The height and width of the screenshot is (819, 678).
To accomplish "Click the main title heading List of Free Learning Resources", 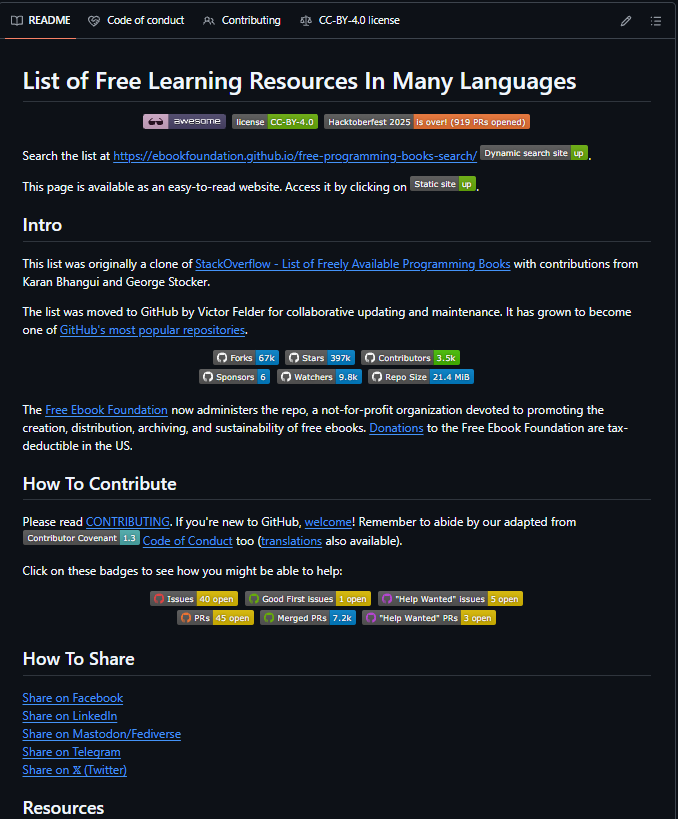I will [299, 81].
